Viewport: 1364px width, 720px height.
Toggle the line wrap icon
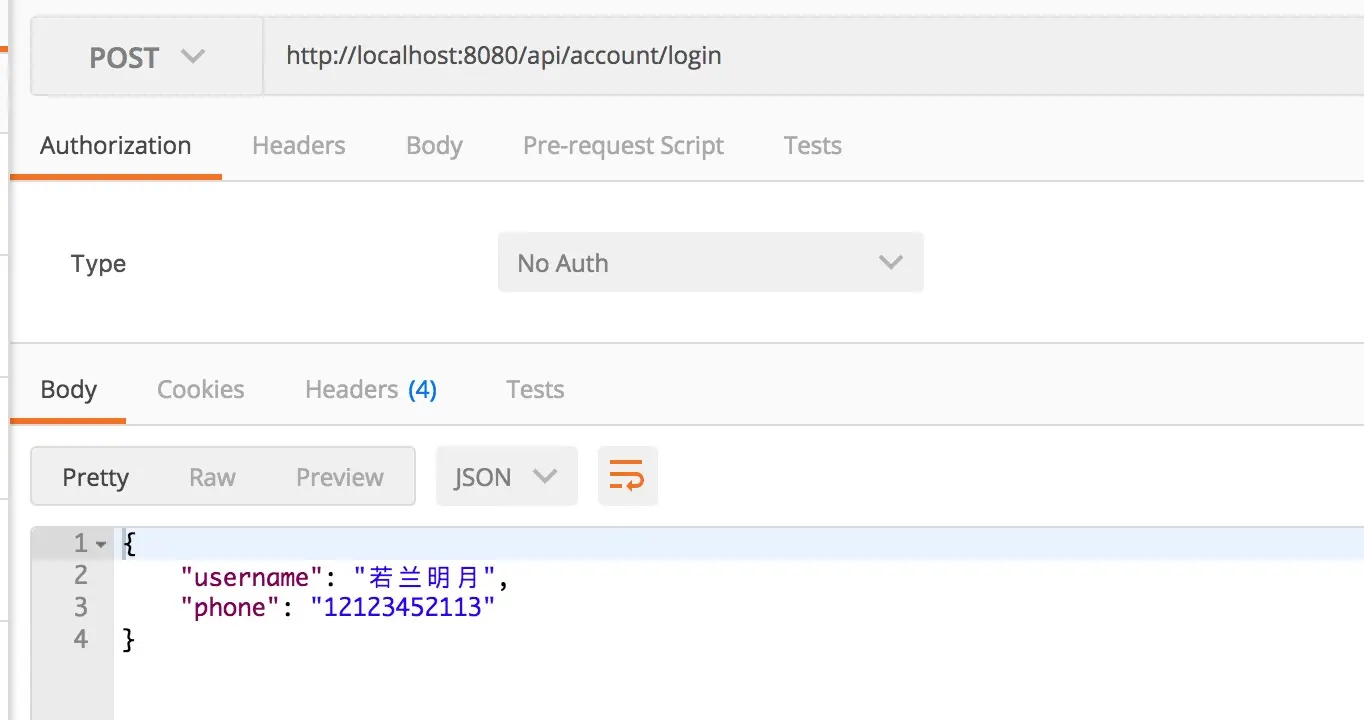pyautogui.click(x=627, y=476)
